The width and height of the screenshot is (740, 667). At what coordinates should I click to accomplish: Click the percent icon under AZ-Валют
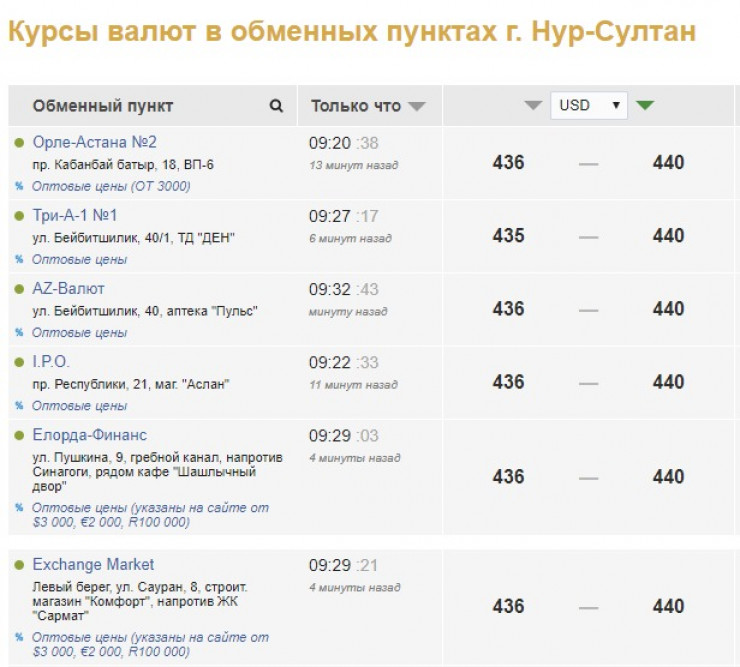click(19, 333)
